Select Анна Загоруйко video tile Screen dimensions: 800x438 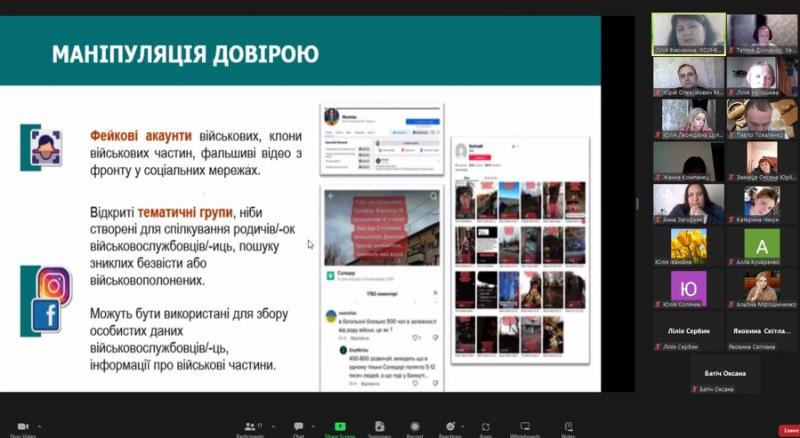coord(689,204)
